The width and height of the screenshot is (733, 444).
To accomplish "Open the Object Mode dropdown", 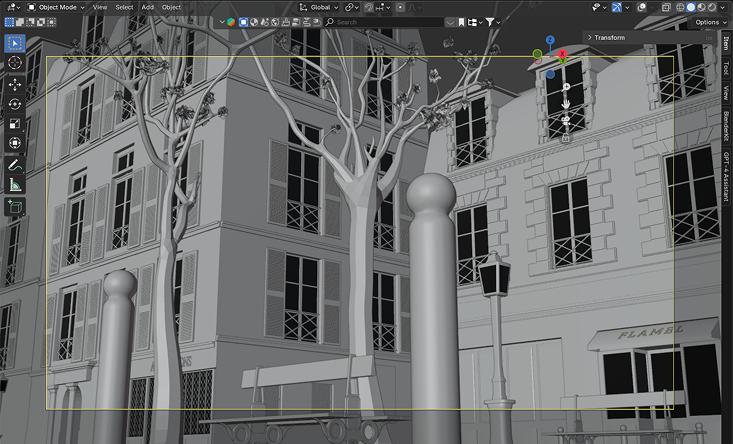I will [x=56, y=7].
